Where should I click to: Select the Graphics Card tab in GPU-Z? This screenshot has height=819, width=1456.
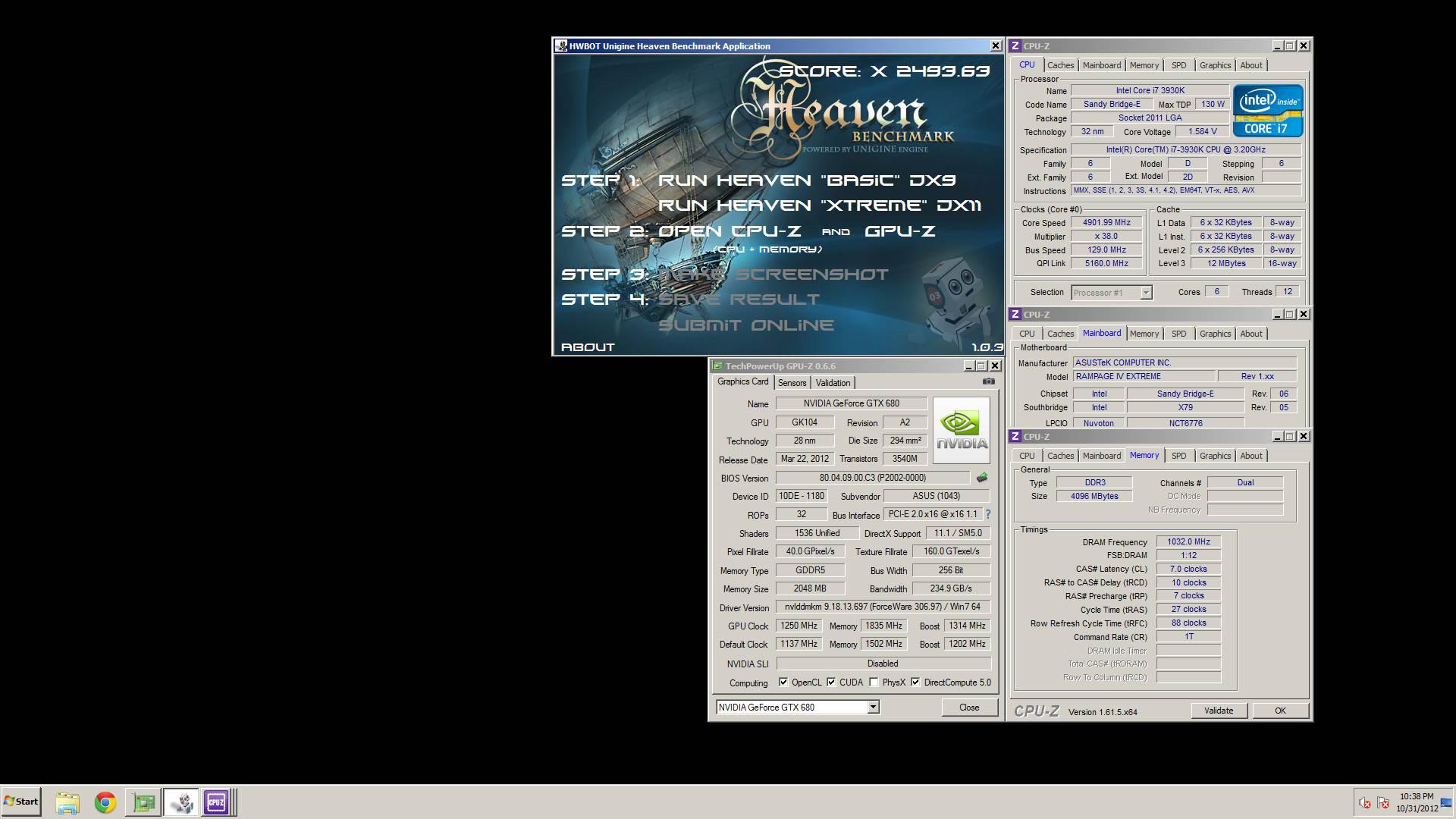(x=742, y=382)
